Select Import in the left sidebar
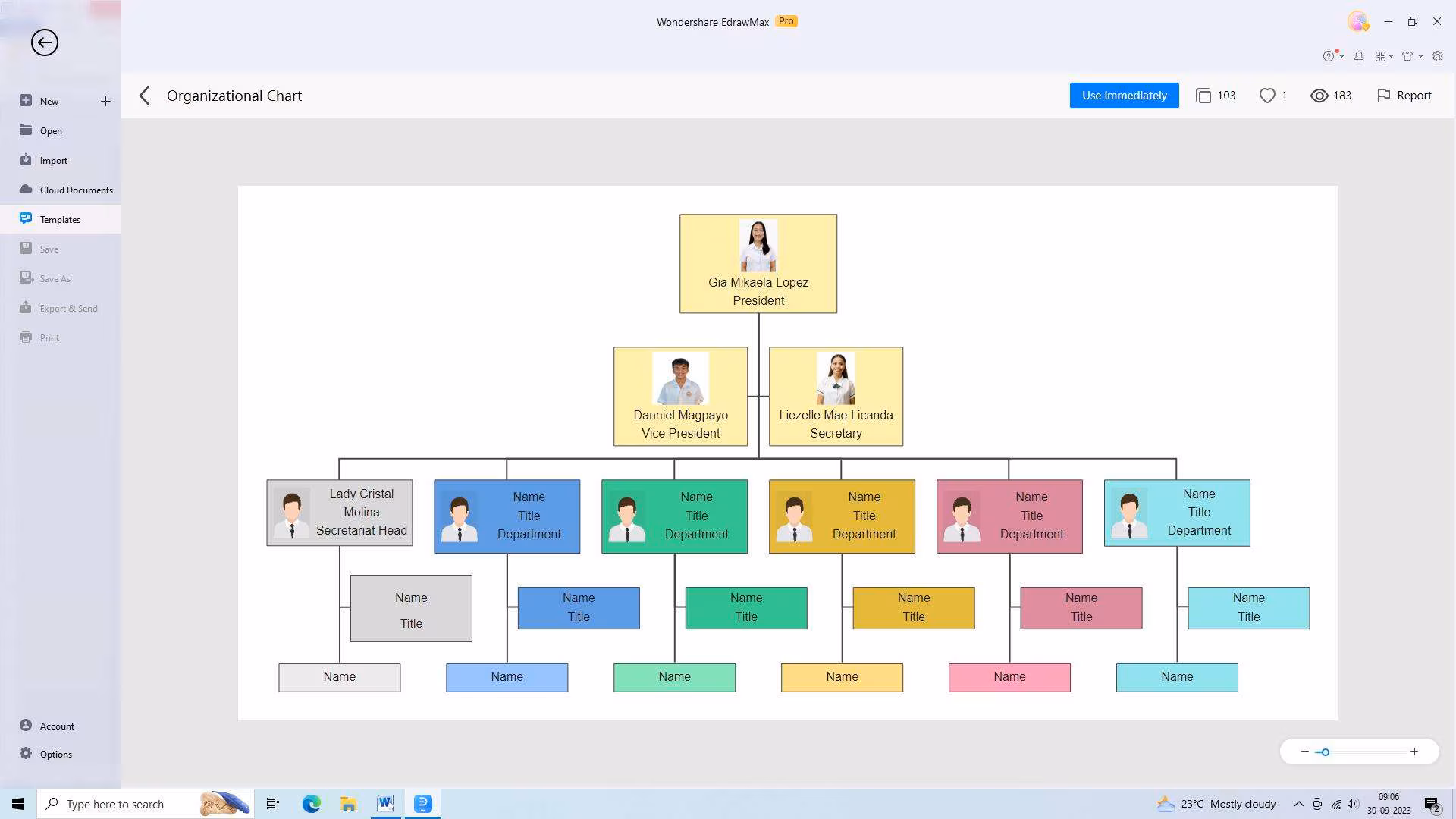 pyautogui.click(x=53, y=160)
